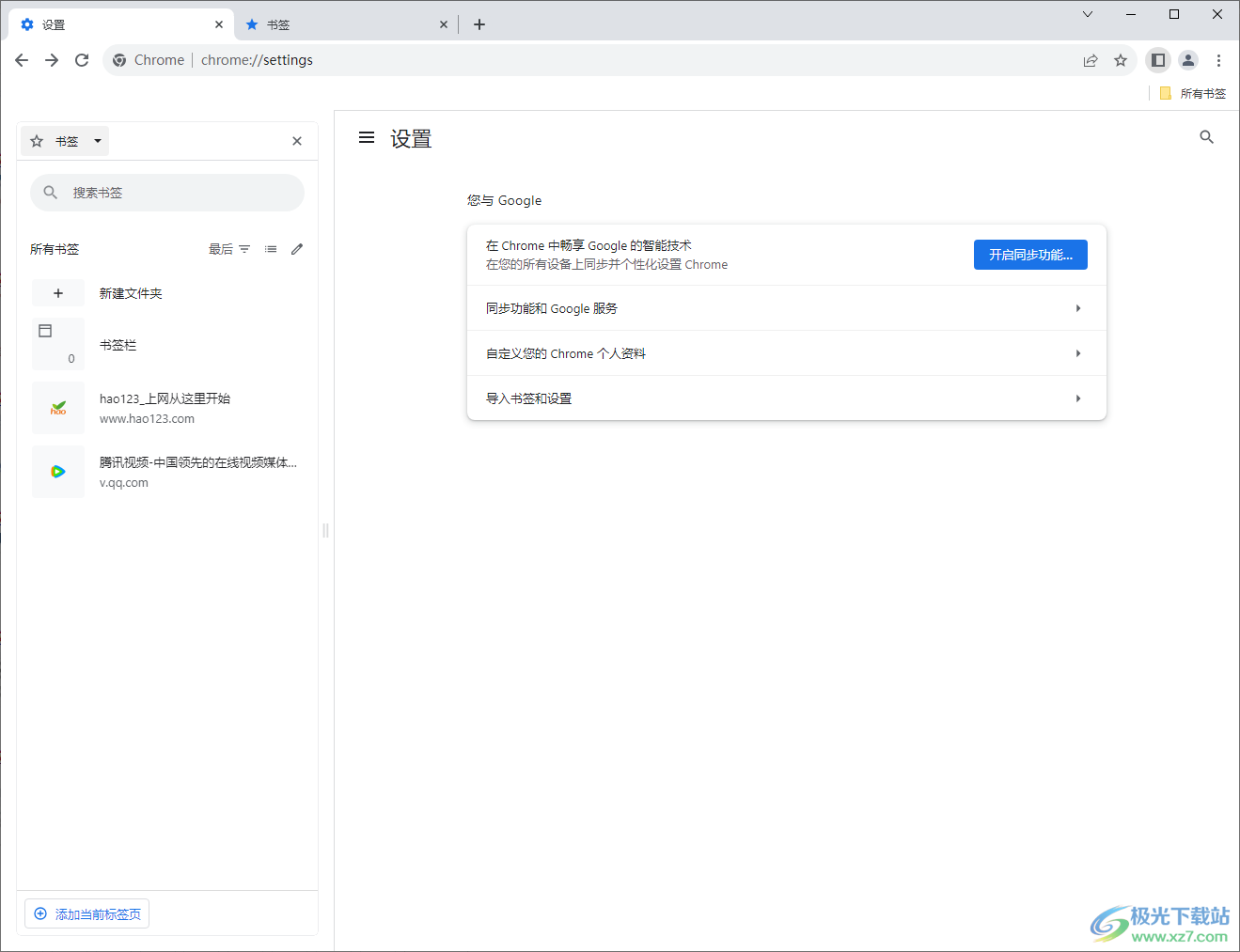Click the Chrome site info icon
The image size is (1240, 952).
point(119,60)
